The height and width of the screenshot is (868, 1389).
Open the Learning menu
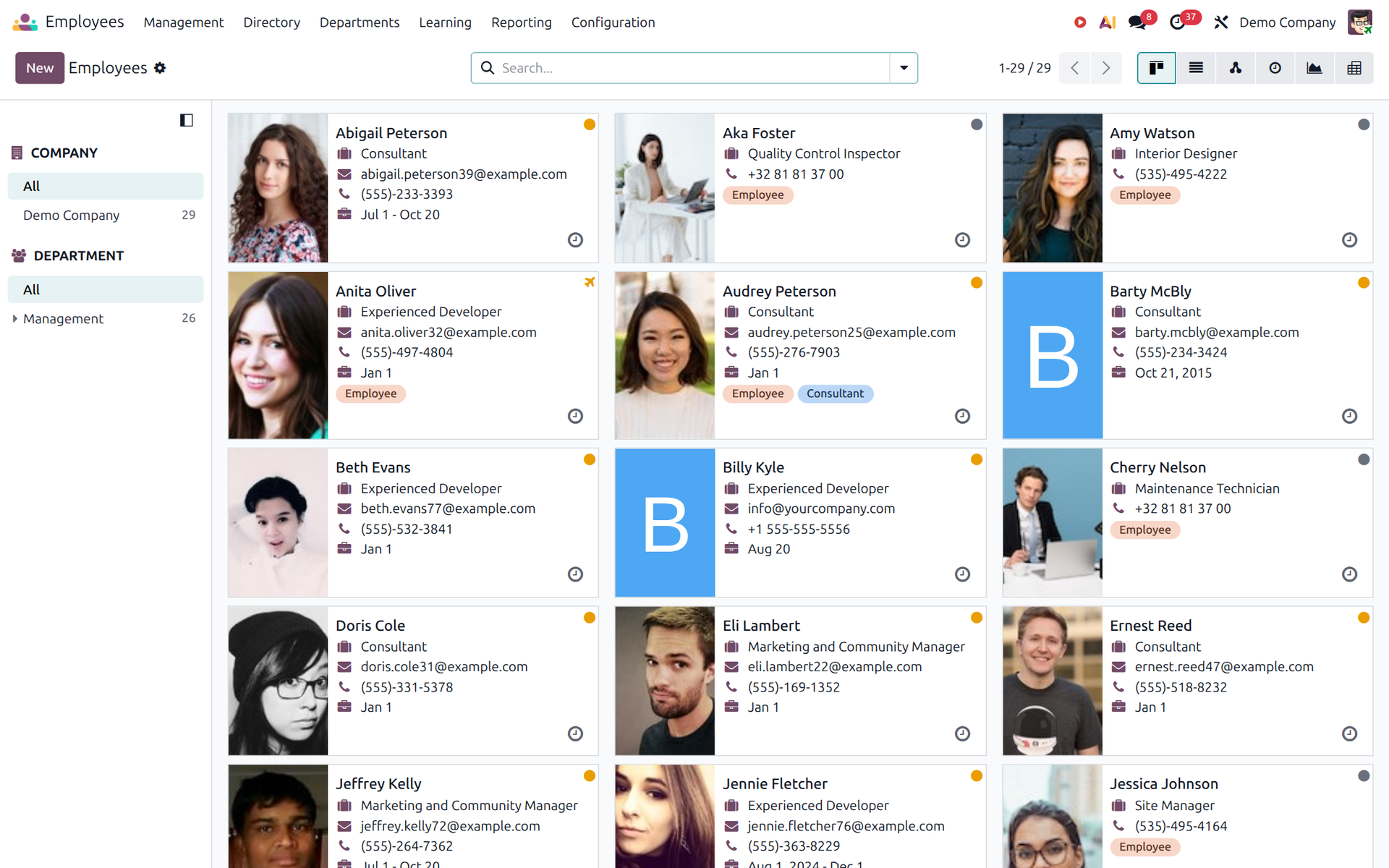445,22
